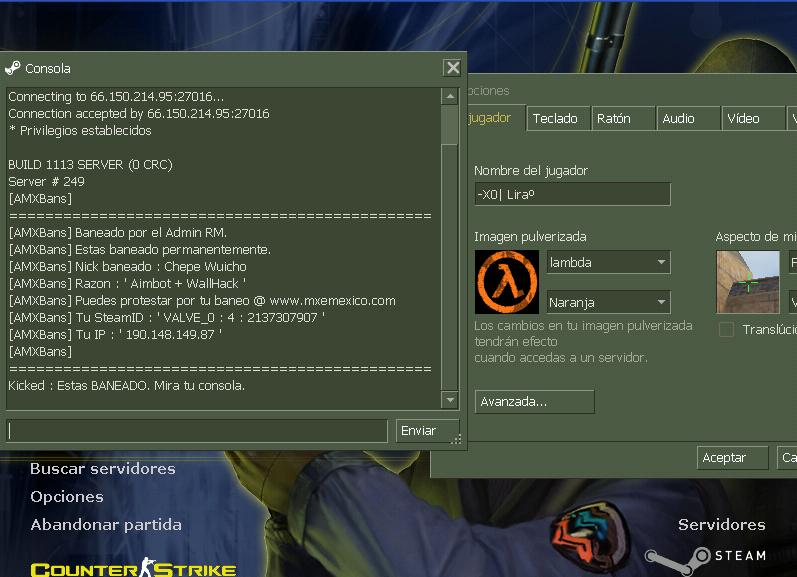797x577 pixels.
Task: Toggle the Translúcido checkbox
Action: tap(726, 329)
